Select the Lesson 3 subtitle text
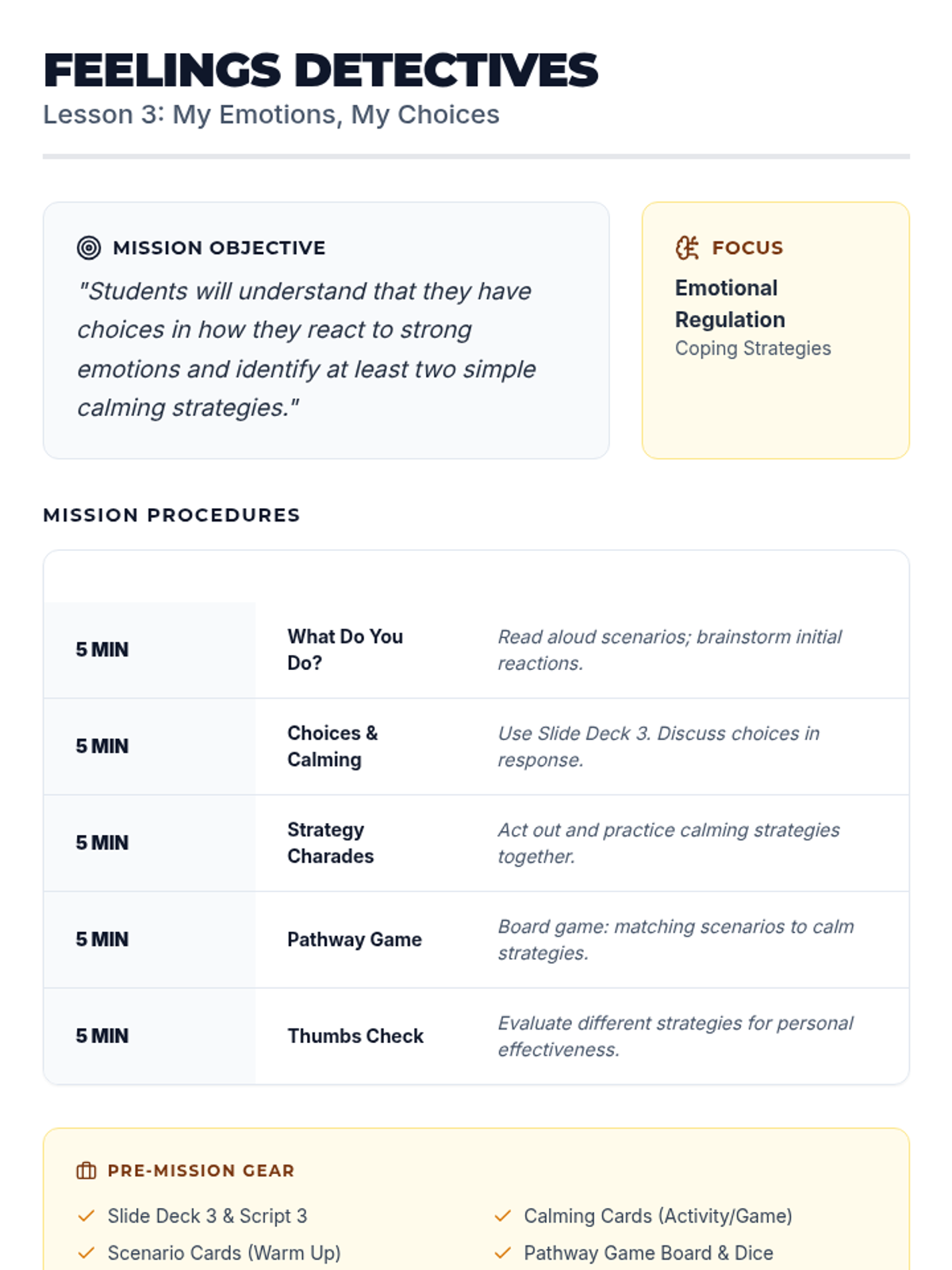The width and height of the screenshot is (952, 1270). point(271,115)
